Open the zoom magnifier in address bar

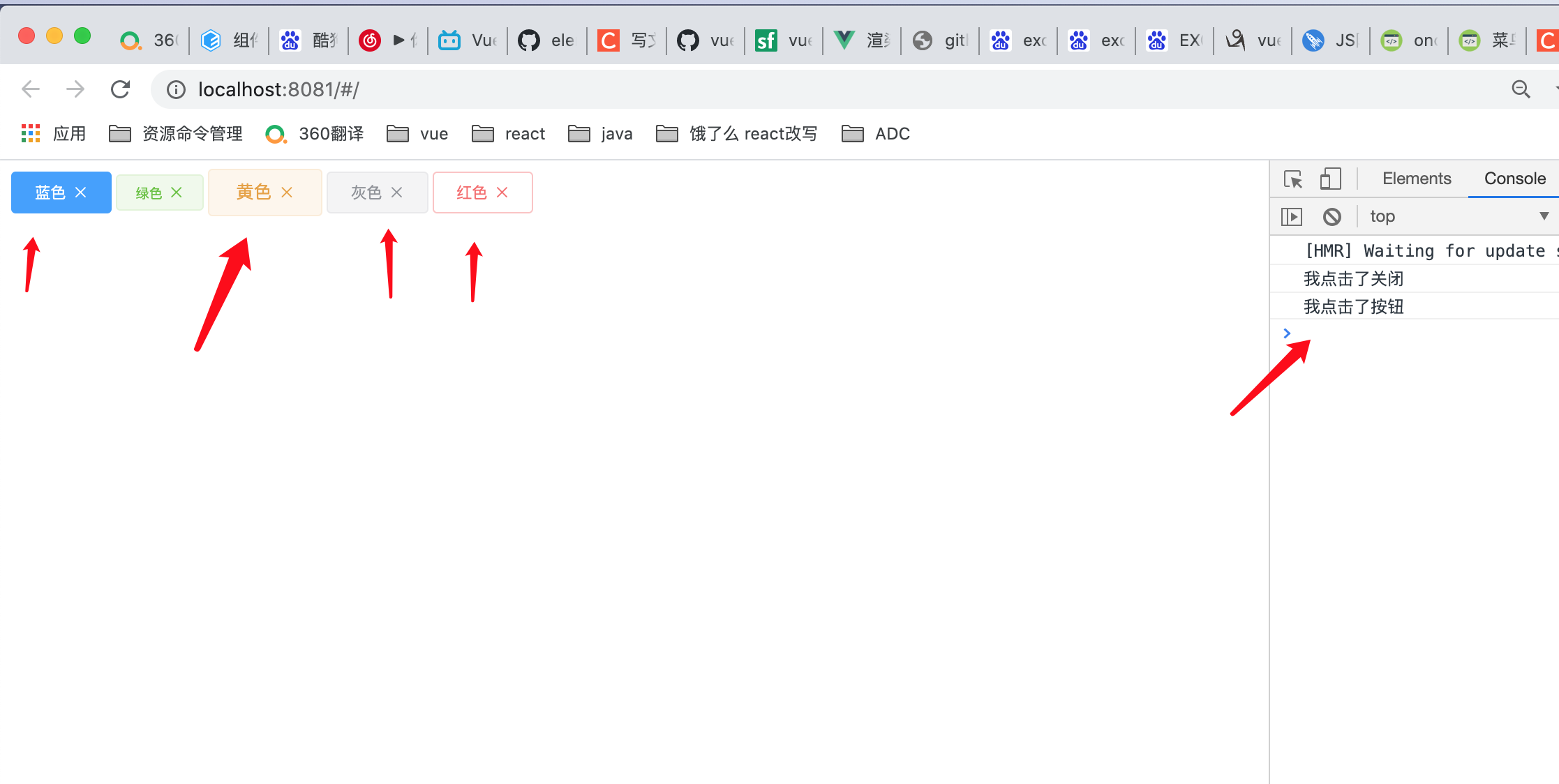(1521, 89)
